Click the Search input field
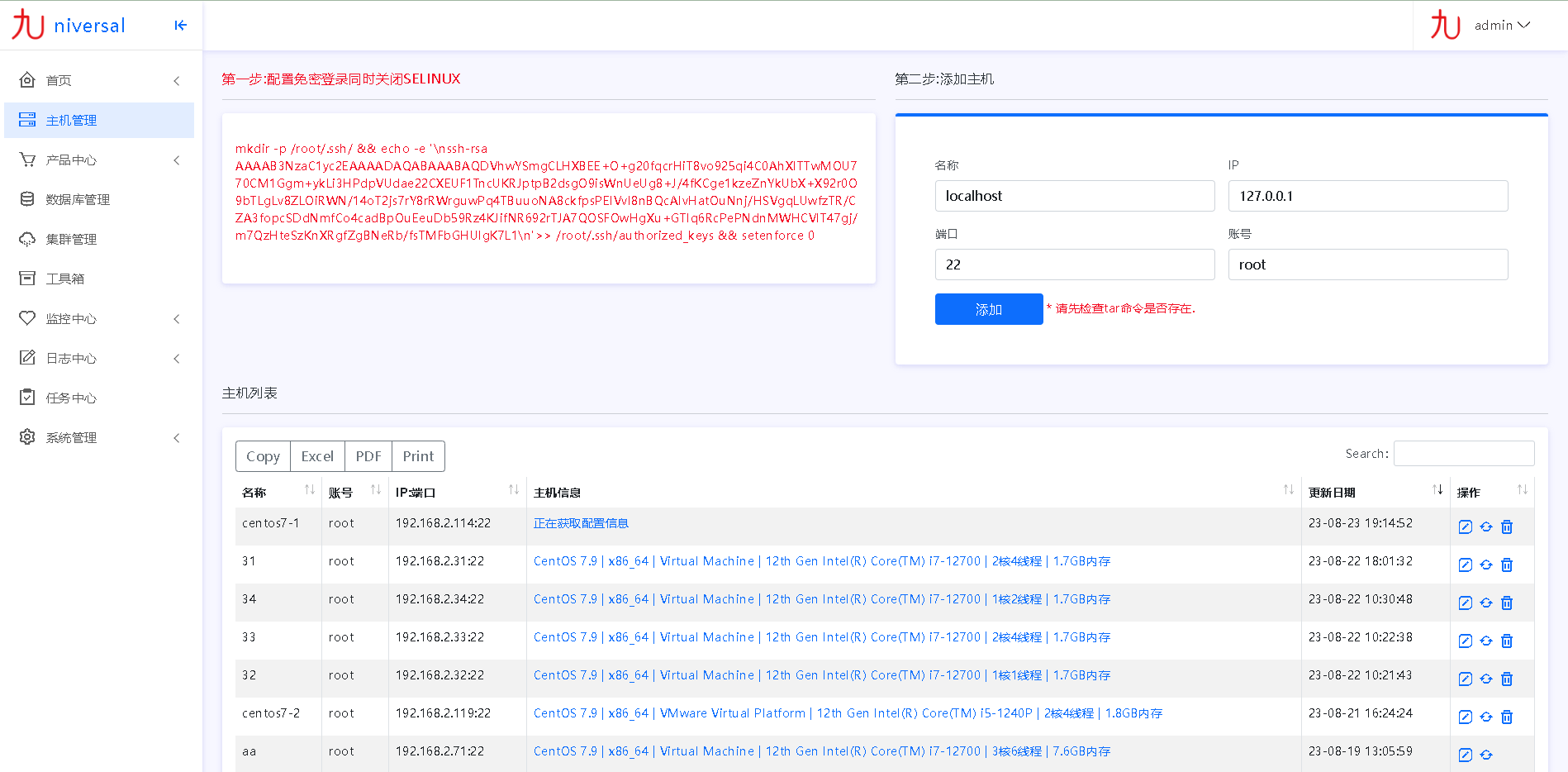Screen dimensions: 1568x772 tap(1463, 454)
